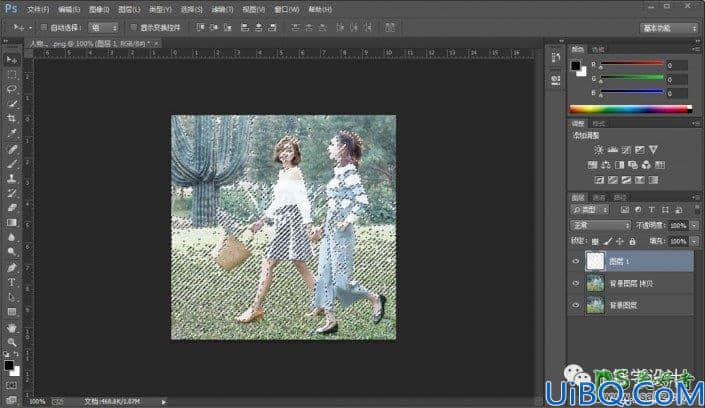
Task: Hide the top layer 图层 1
Action: (x=576, y=261)
